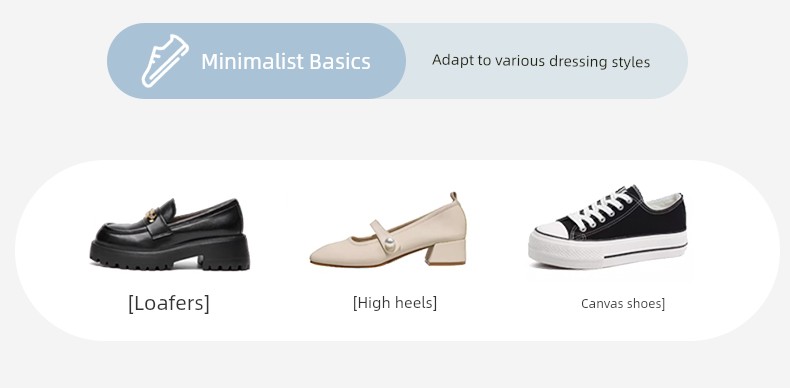Select the Minimalist Basics heading text

tap(286, 61)
